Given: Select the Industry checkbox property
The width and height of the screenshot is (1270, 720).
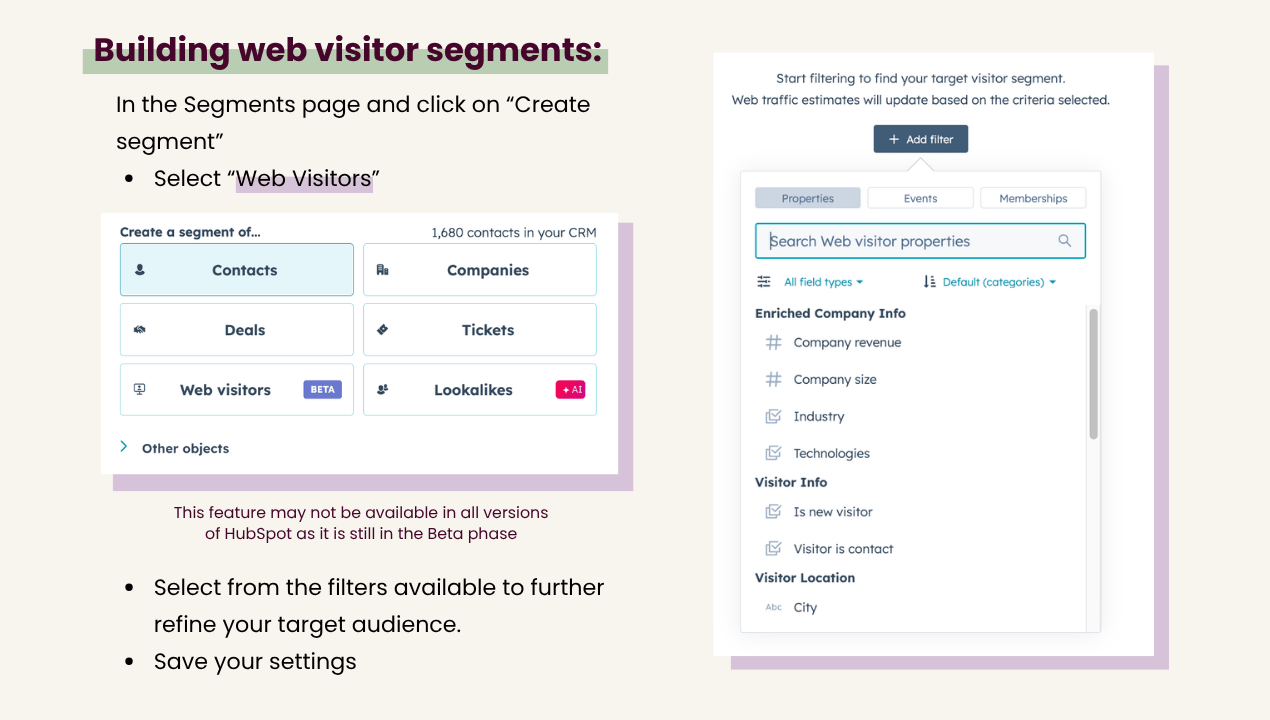Looking at the screenshot, I should point(818,417).
